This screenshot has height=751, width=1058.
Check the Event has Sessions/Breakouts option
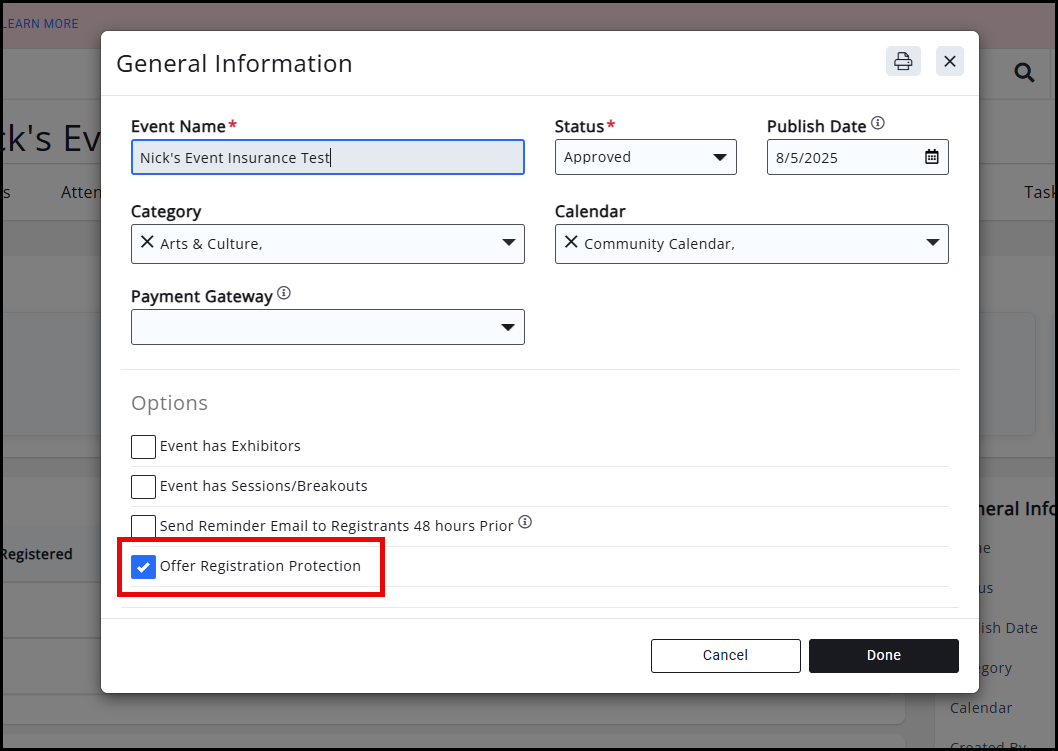144,487
